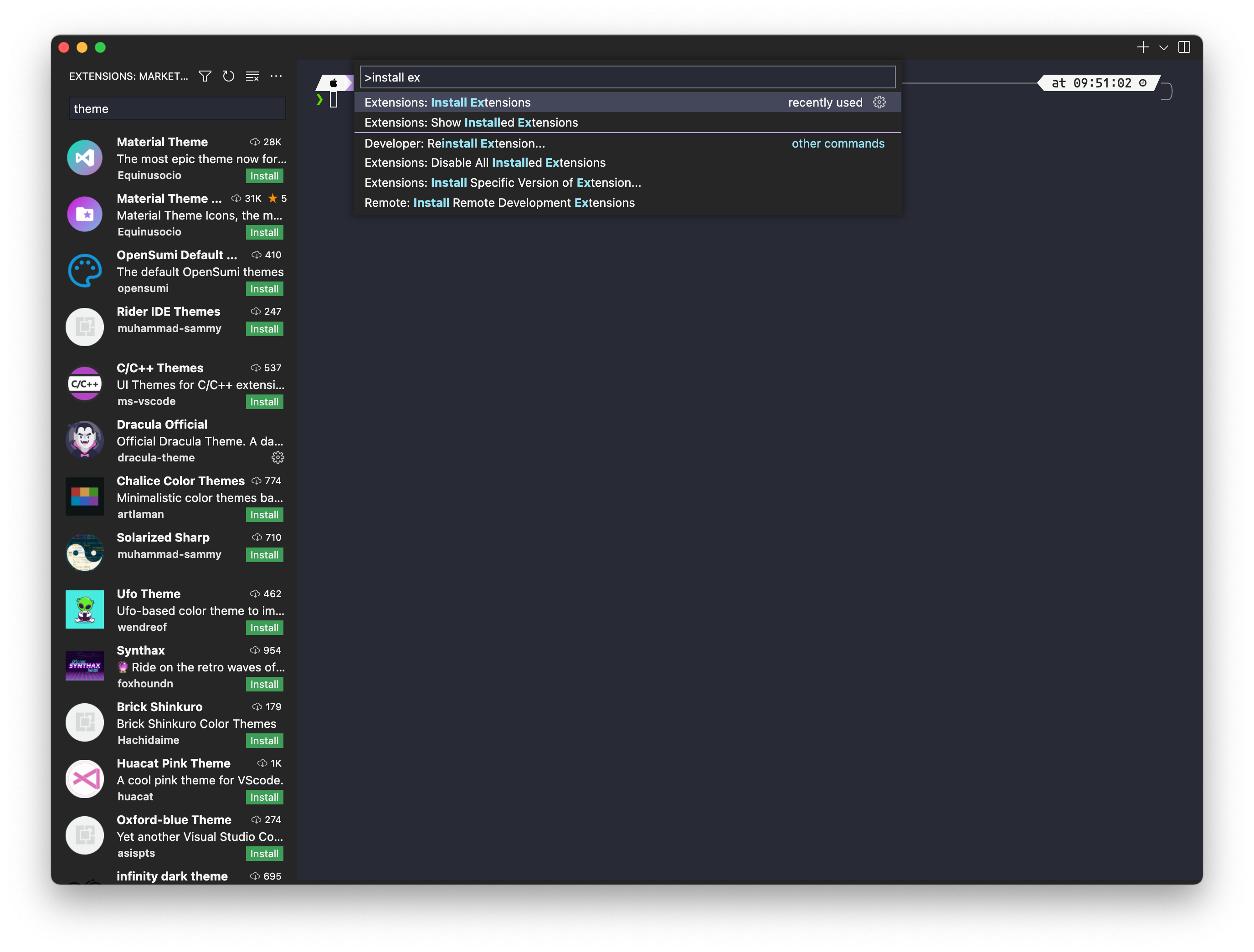
Task: Install the Material Theme extension
Action: tap(264, 176)
